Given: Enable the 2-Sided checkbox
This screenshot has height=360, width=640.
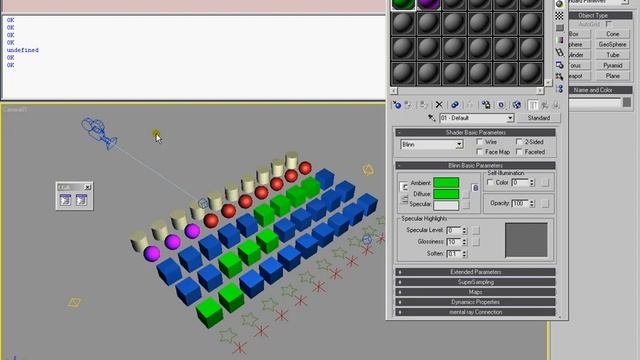Looking at the screenshot, I should pos(519,142).
